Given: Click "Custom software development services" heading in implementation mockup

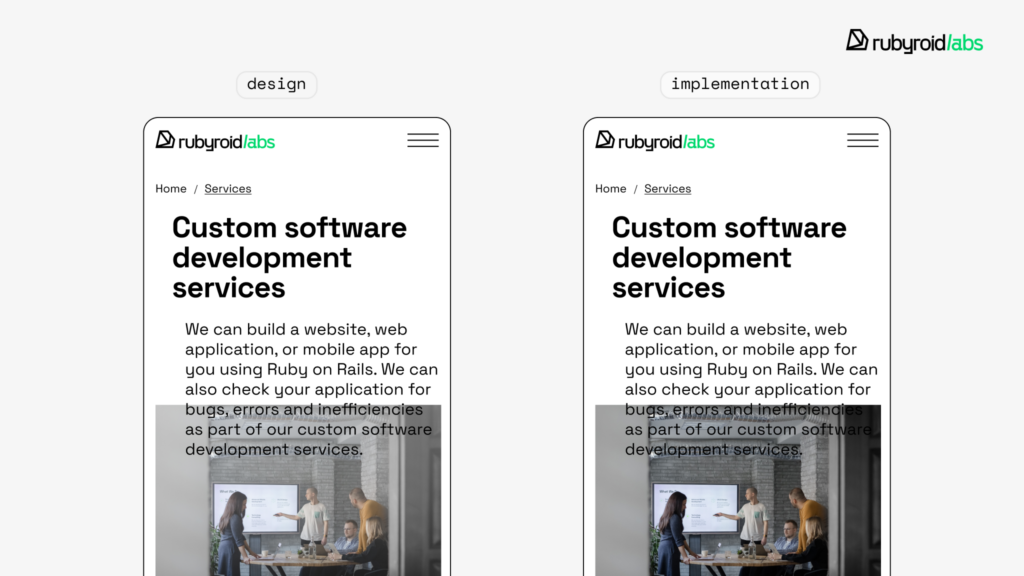Looking at the screenshot, I should pyautogui.click(x=729, y=258).
